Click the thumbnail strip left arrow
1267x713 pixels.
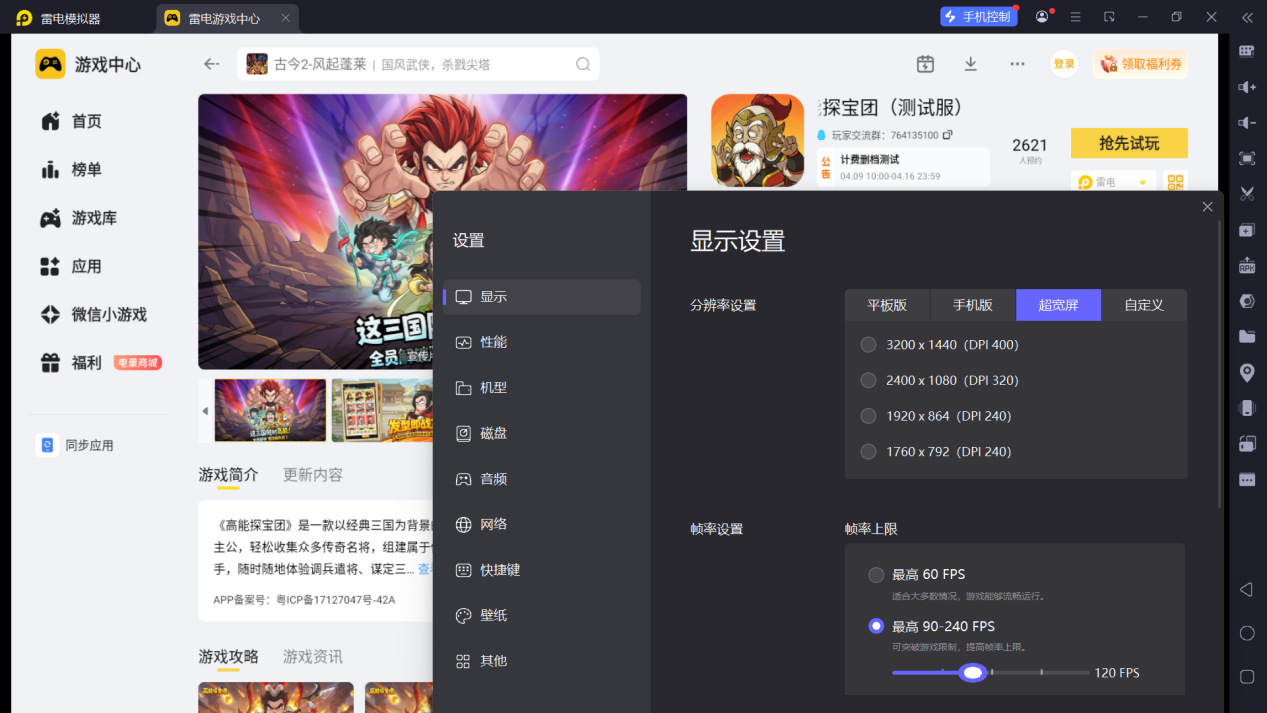click(x=205, y=411)
